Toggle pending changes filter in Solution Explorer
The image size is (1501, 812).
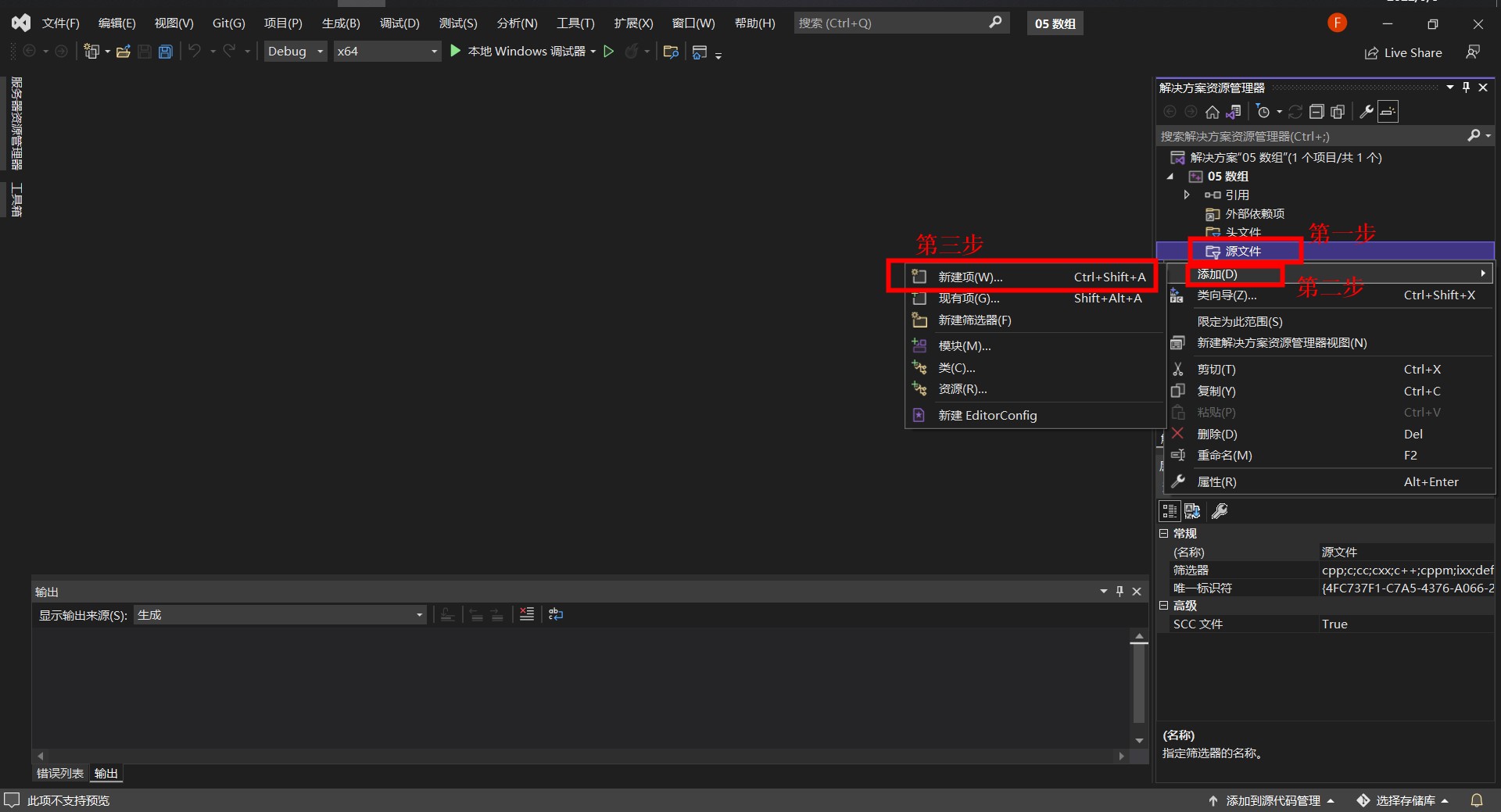pos(1263,112)
